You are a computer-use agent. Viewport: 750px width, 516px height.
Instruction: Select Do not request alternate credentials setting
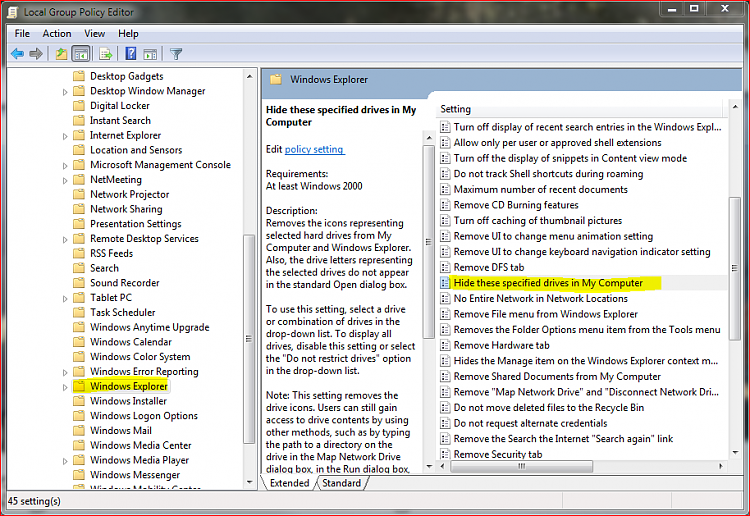(530, 423)
